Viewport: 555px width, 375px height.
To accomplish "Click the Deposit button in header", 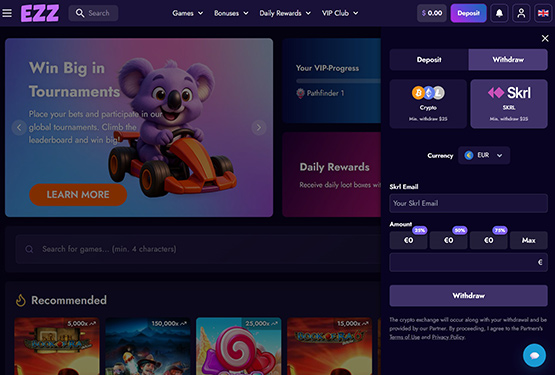I will [468, 13].
